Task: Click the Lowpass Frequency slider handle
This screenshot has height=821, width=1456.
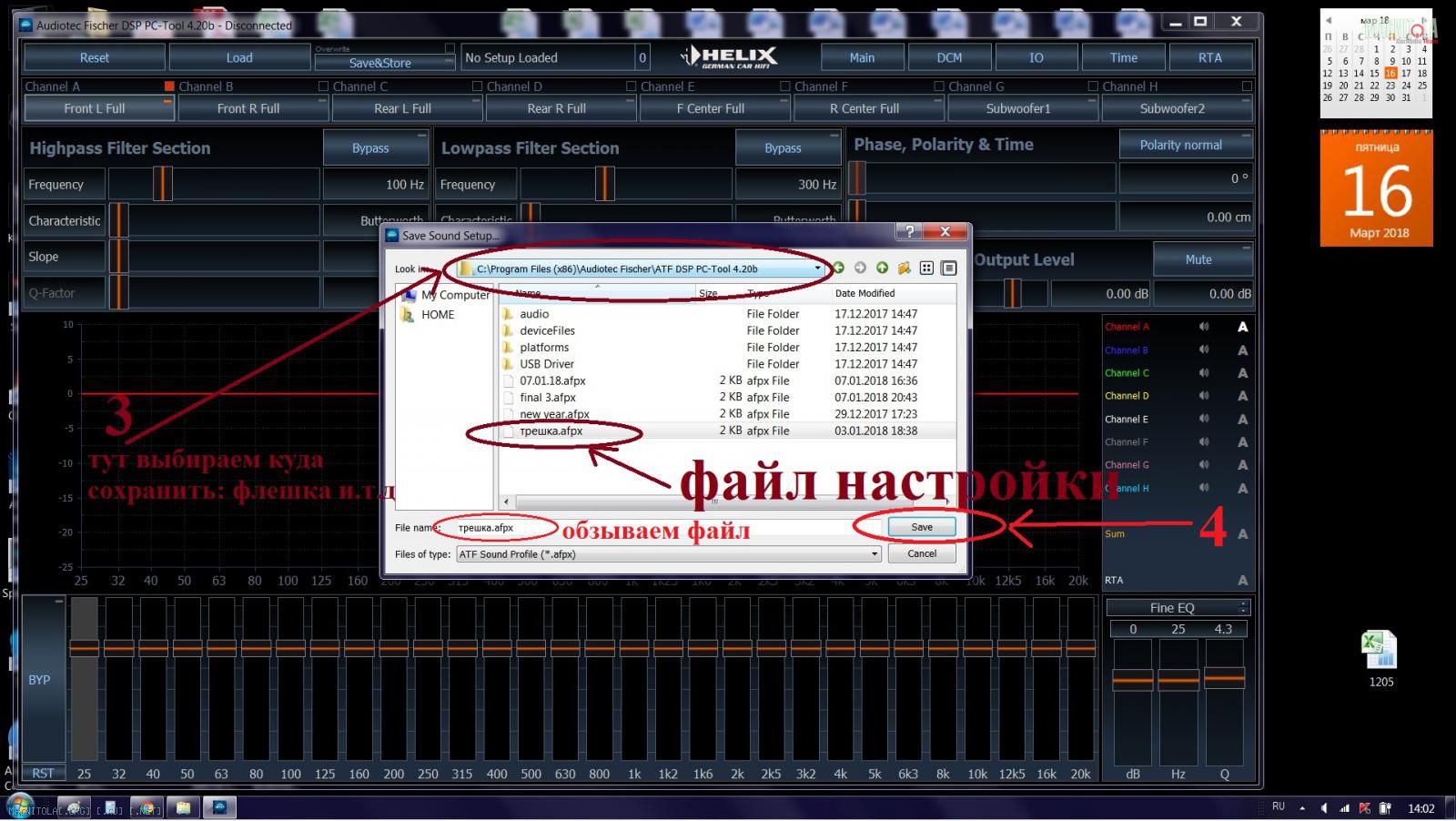Action: click(x=605, y=184)
